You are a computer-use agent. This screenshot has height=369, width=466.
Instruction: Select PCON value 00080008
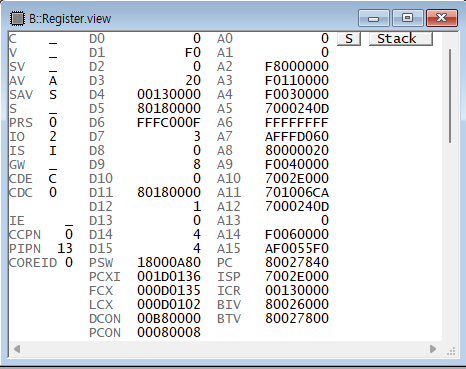169,333
